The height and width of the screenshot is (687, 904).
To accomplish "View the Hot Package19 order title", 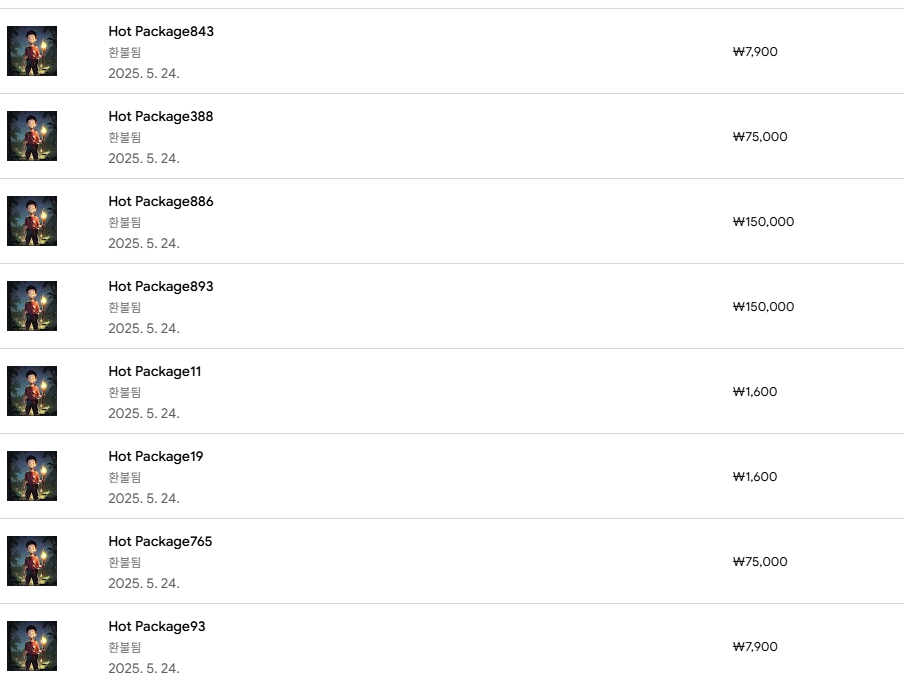I will coord(156,456).
